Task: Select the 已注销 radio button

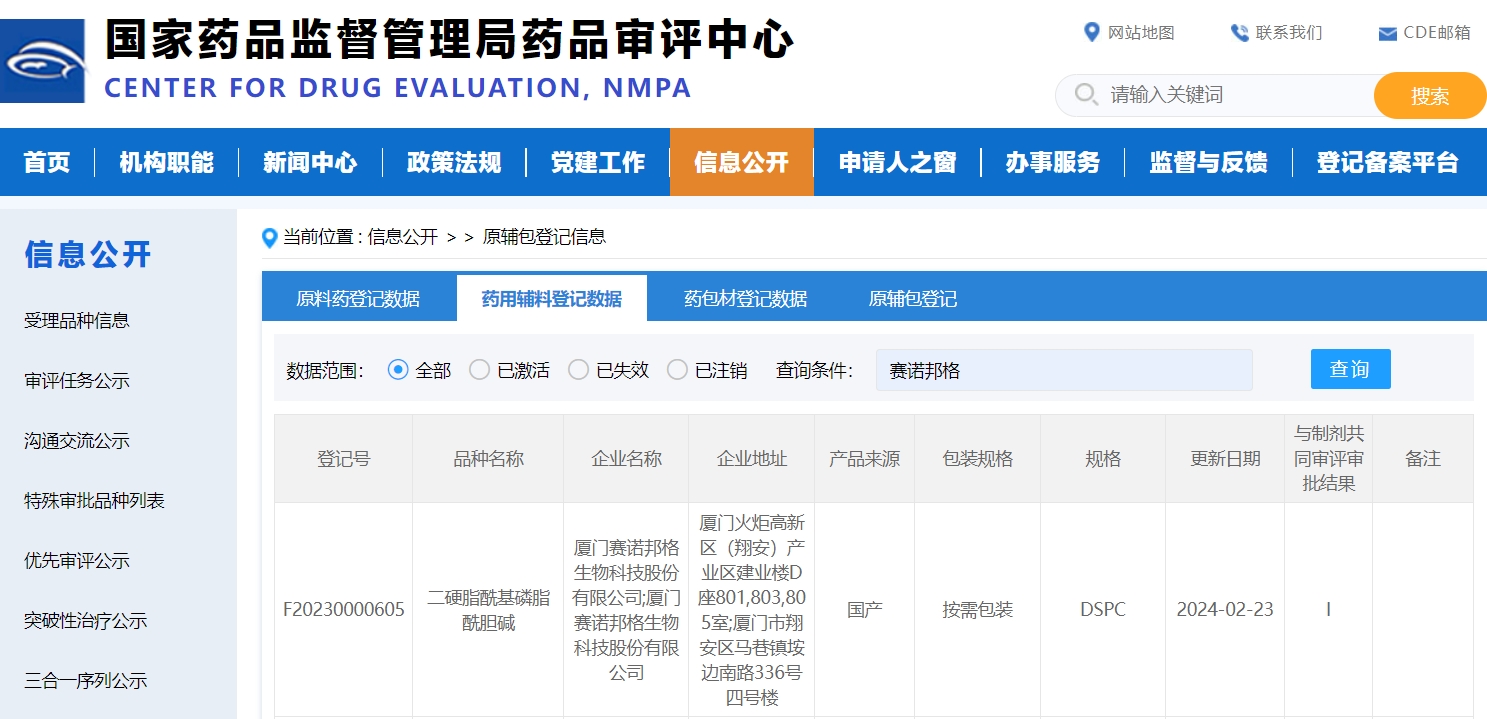Action: (678, 369)
